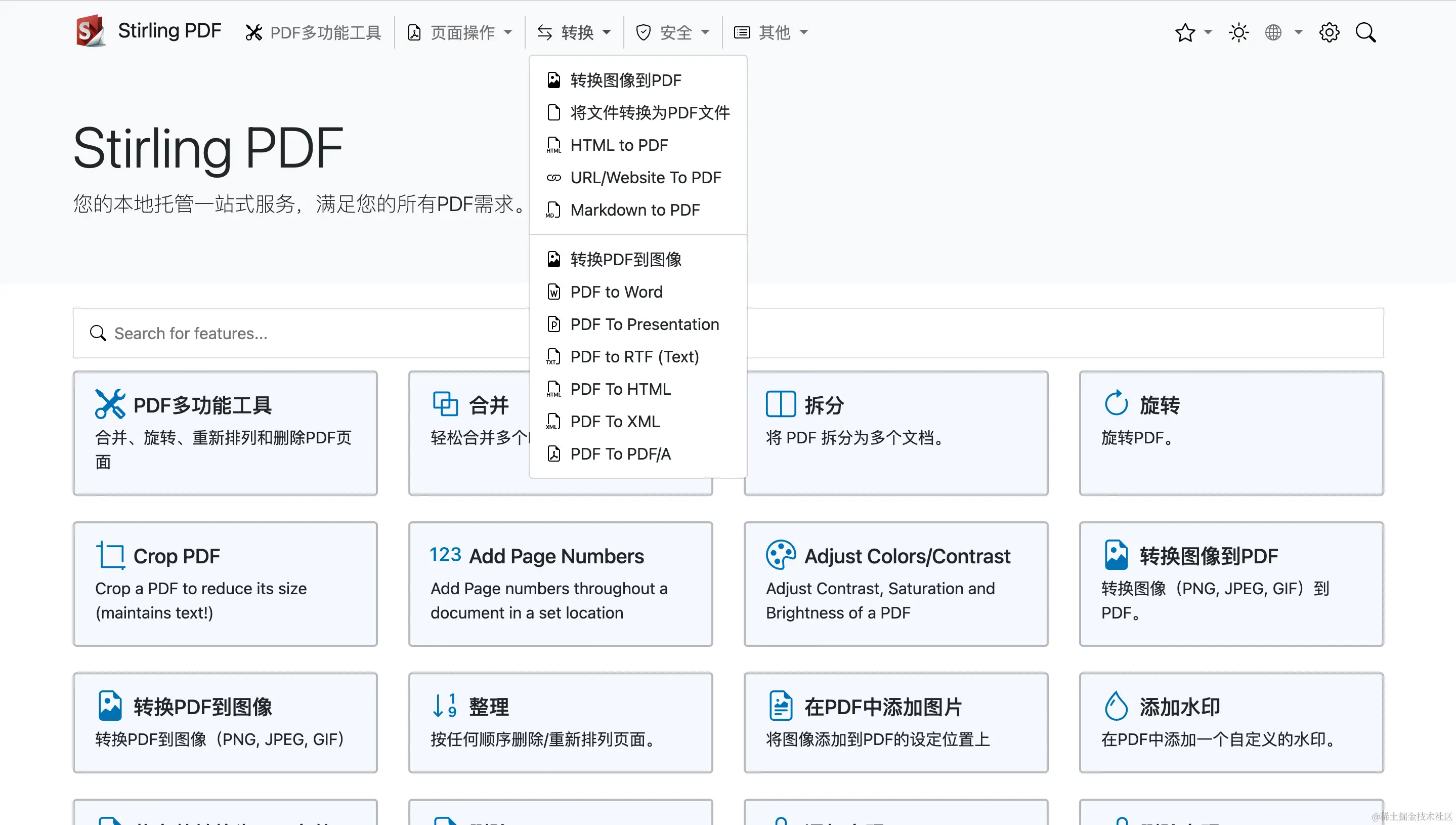The image size is (1456, 825).
Task: Choose PDF To XML entry
Action: pyautogui.click(x=637, y=421)
